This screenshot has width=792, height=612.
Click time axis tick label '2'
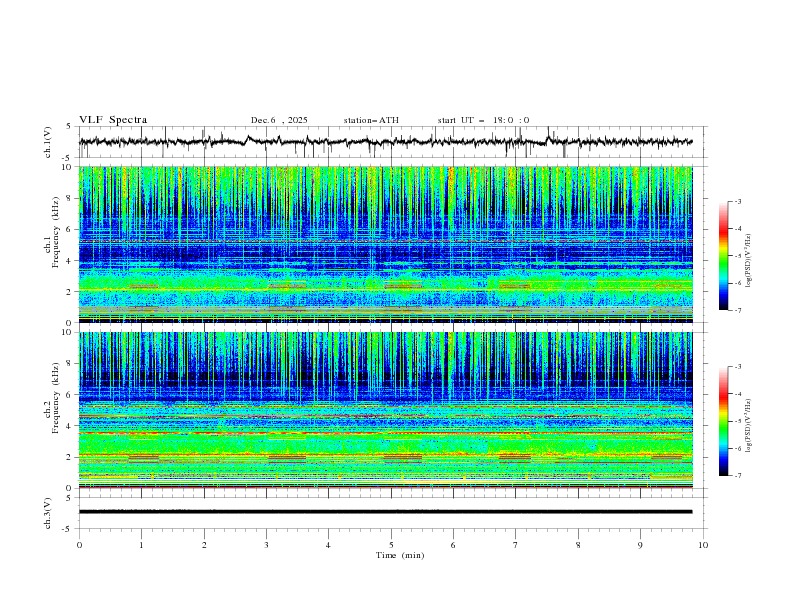(204, 545)
